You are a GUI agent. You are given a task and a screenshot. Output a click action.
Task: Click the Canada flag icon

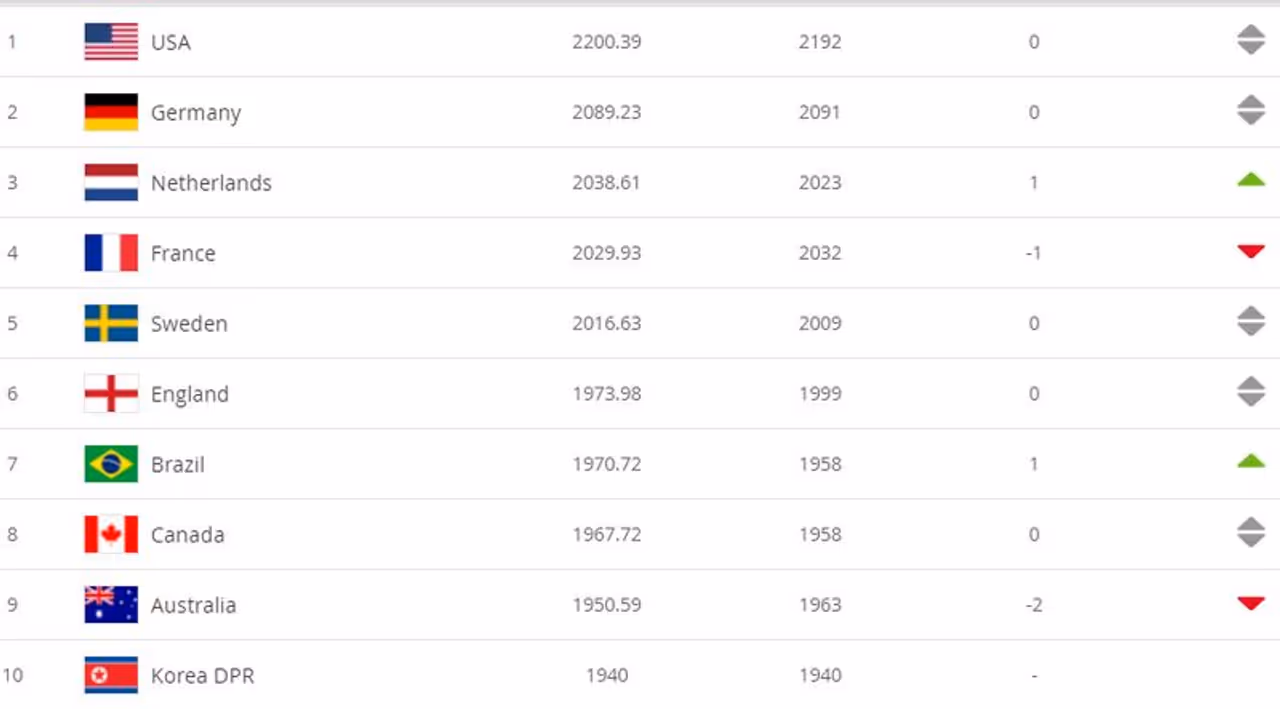[111, 534]
